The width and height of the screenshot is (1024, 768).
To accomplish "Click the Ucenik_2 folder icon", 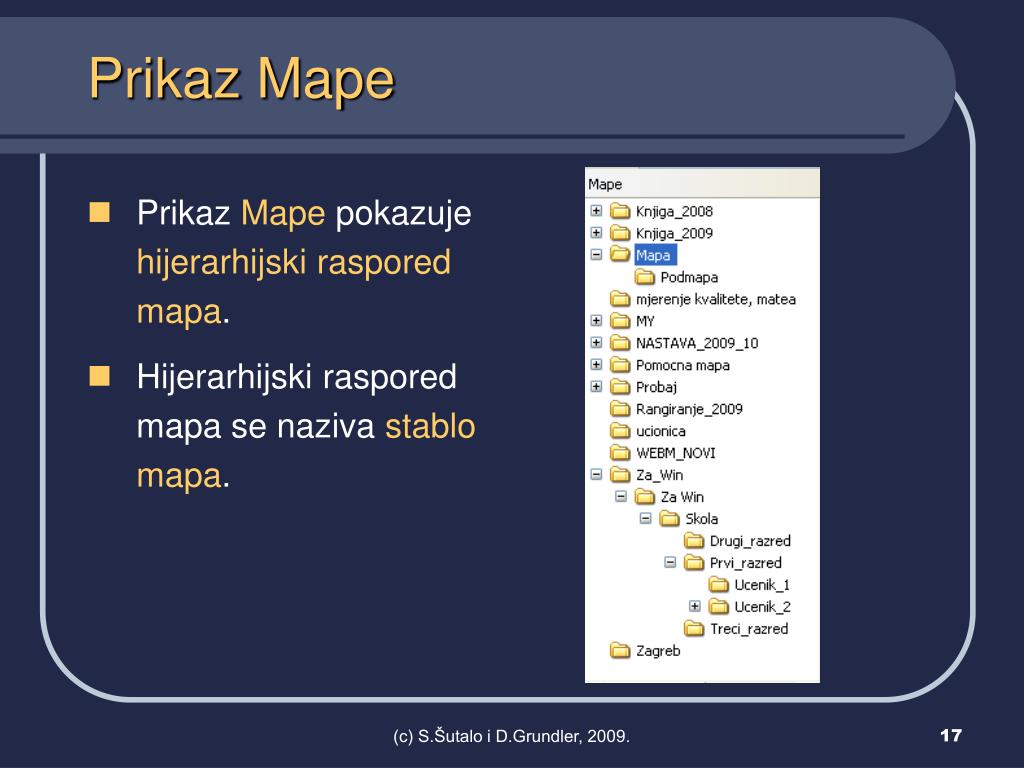I will click(x=718, y=606).
